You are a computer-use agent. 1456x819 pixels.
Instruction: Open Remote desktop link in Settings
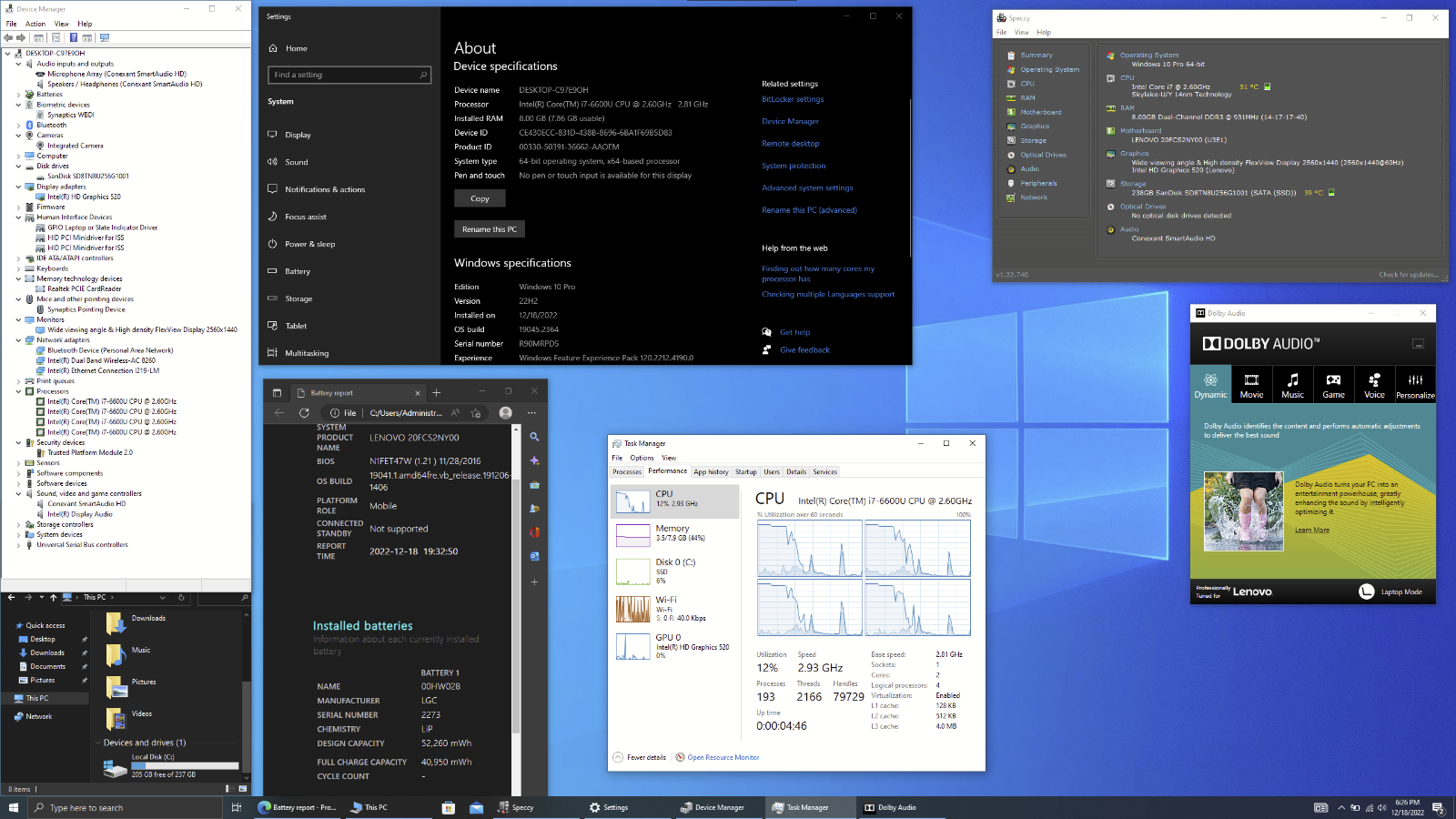coord(791,144)
